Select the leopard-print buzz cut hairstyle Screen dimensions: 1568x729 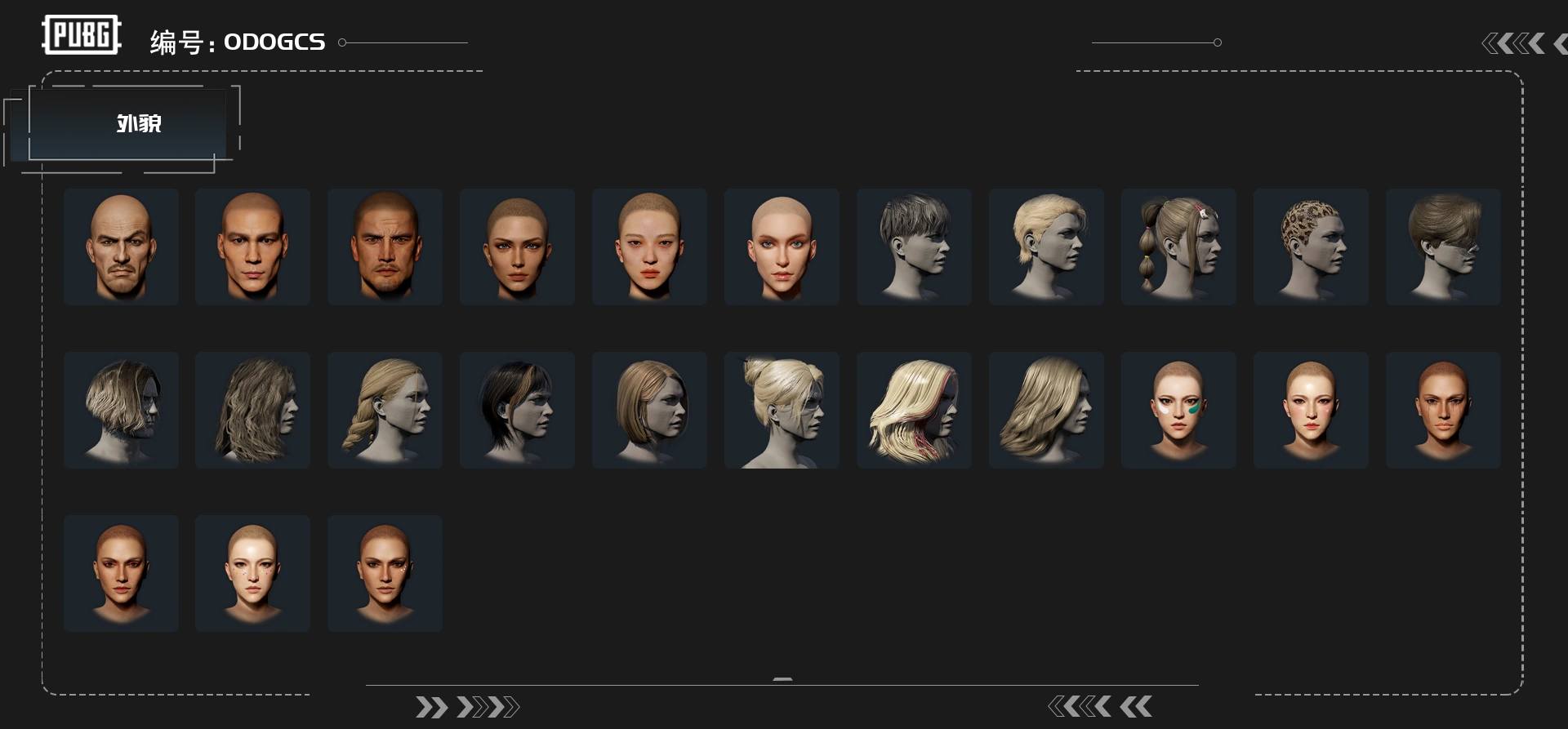(1311, 247)
